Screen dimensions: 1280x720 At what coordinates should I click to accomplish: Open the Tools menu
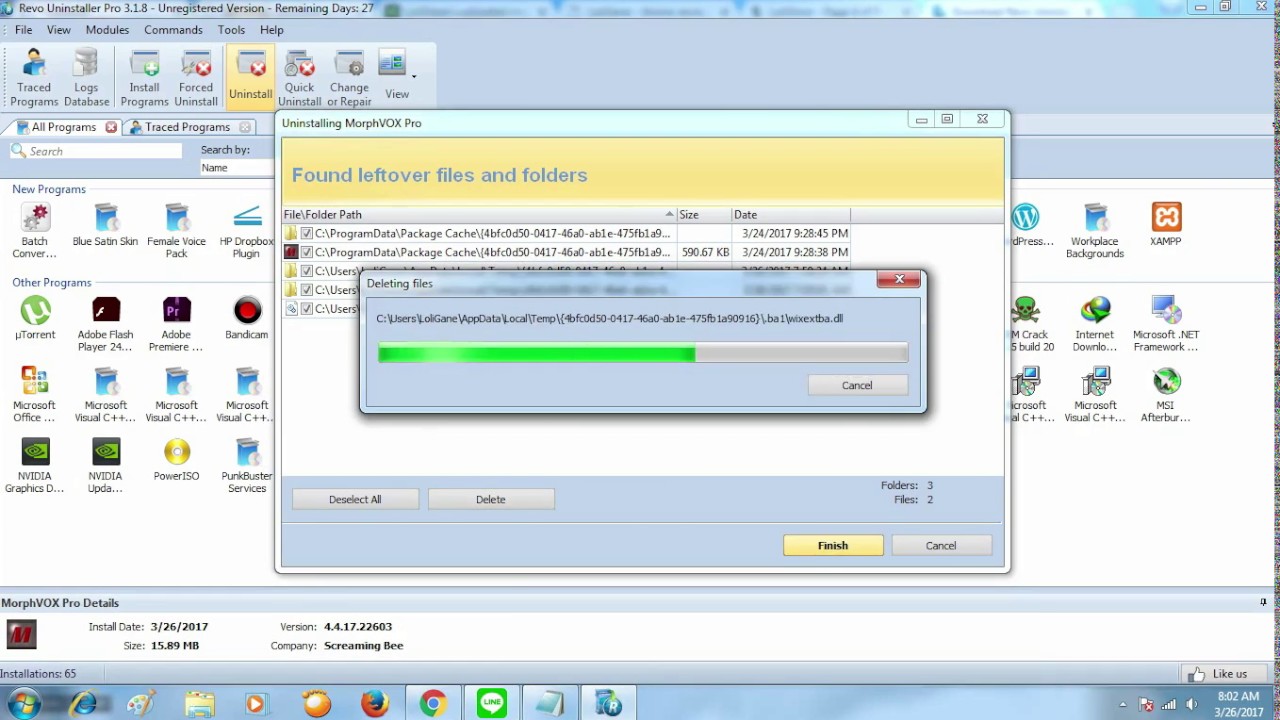pos(231,30)
